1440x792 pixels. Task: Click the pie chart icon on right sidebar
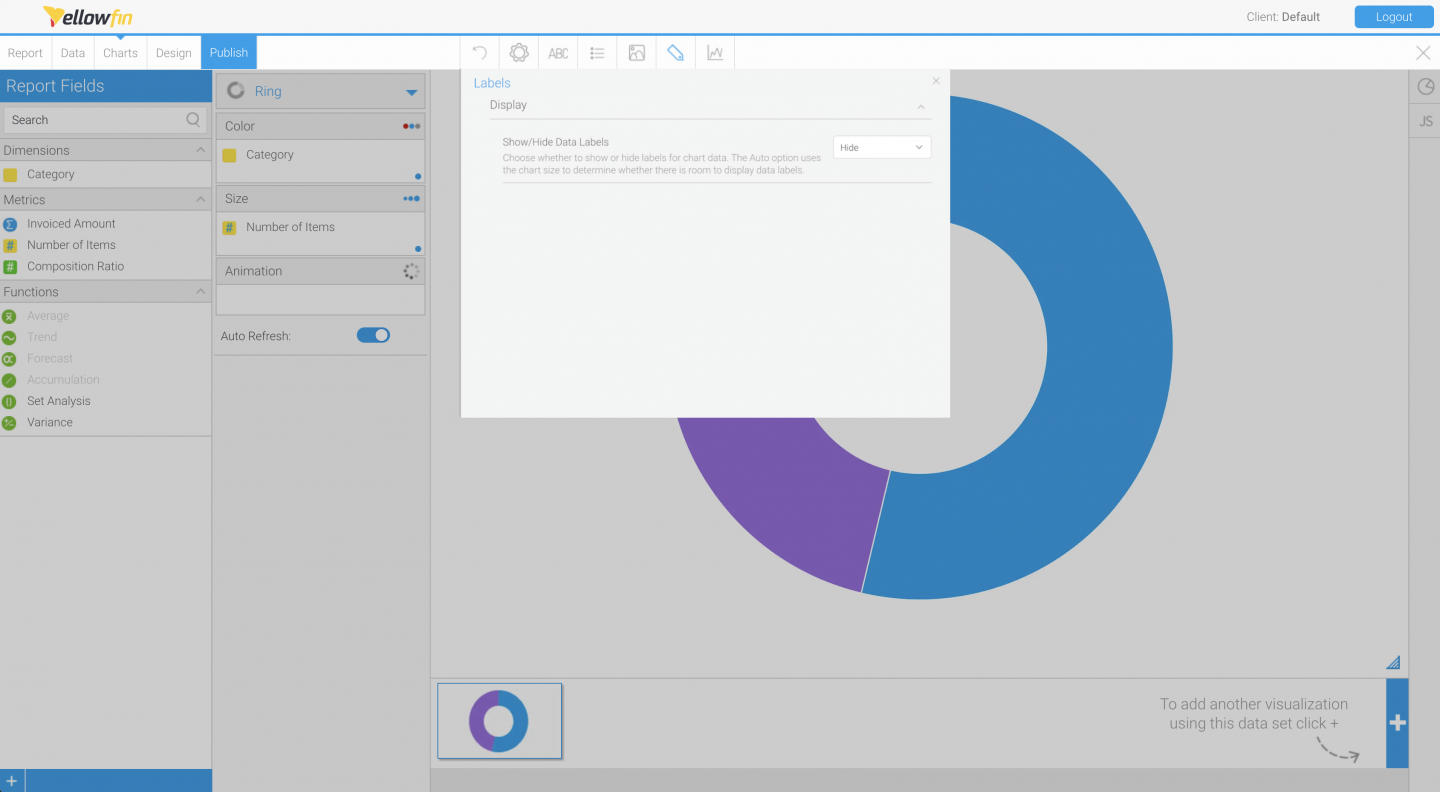pyautogui.click(x=1424, y=87)
